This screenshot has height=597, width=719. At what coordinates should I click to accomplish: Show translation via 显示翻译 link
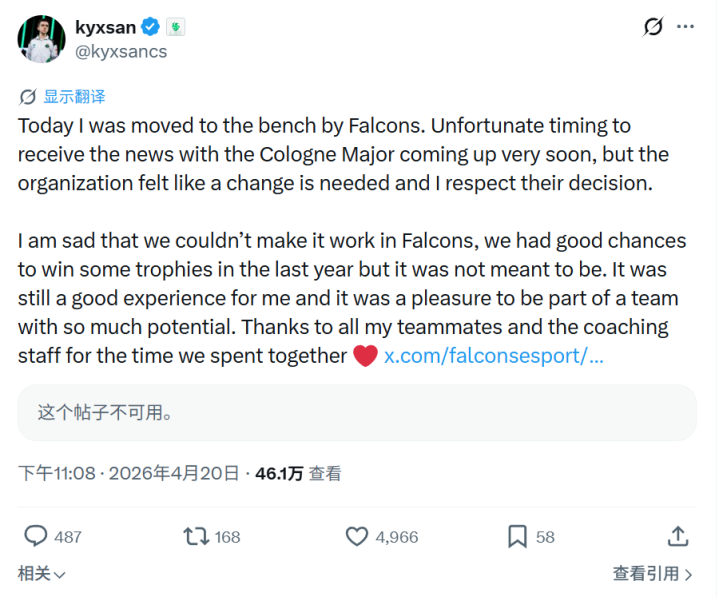click(x=74, y=97)
